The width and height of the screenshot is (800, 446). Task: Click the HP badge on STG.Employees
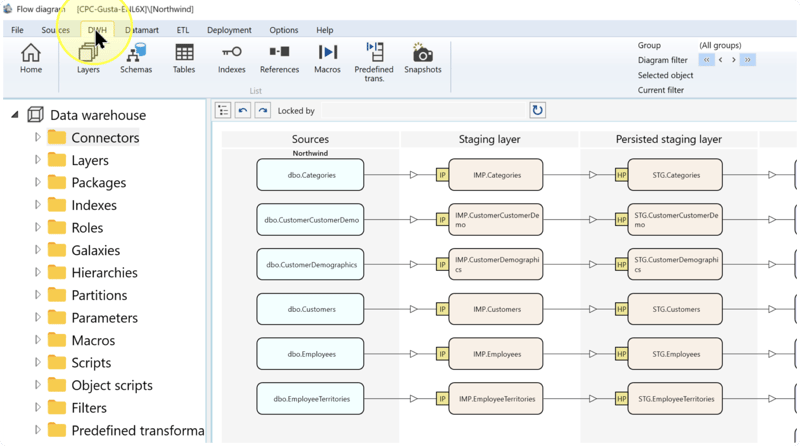click(621, 354)
